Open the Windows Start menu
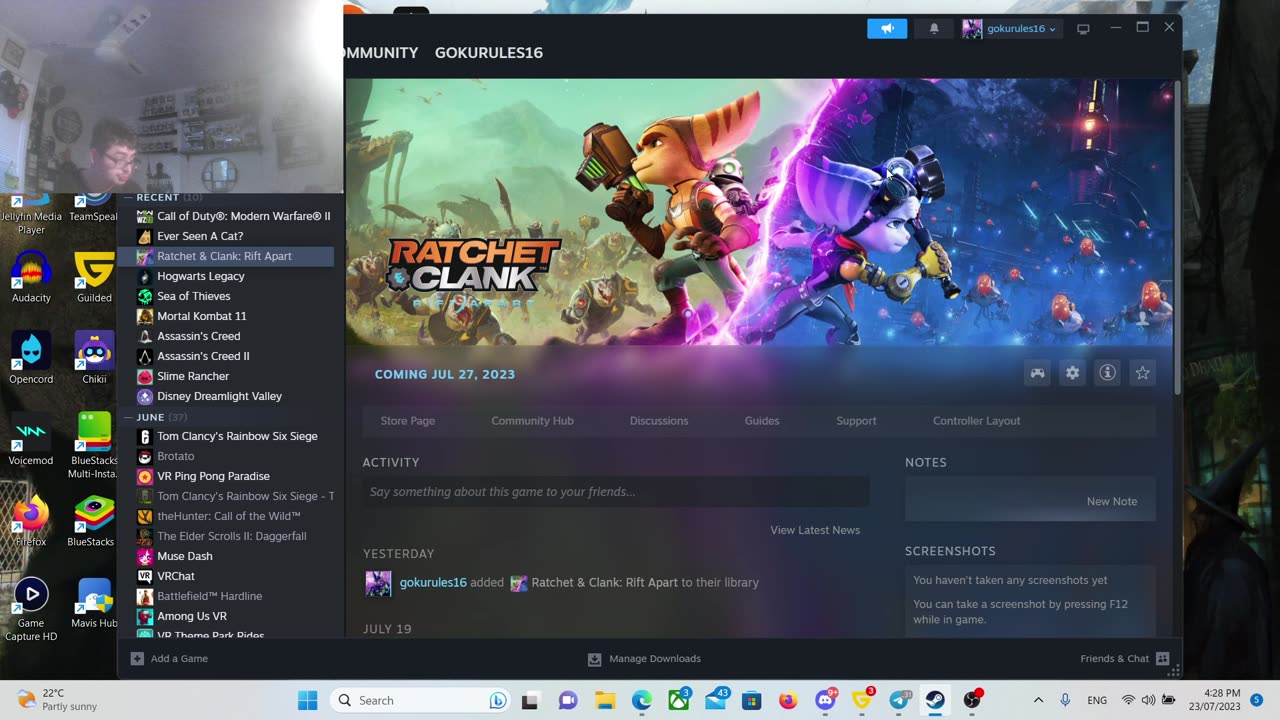 pyautogui.click(x=307, y=700)
